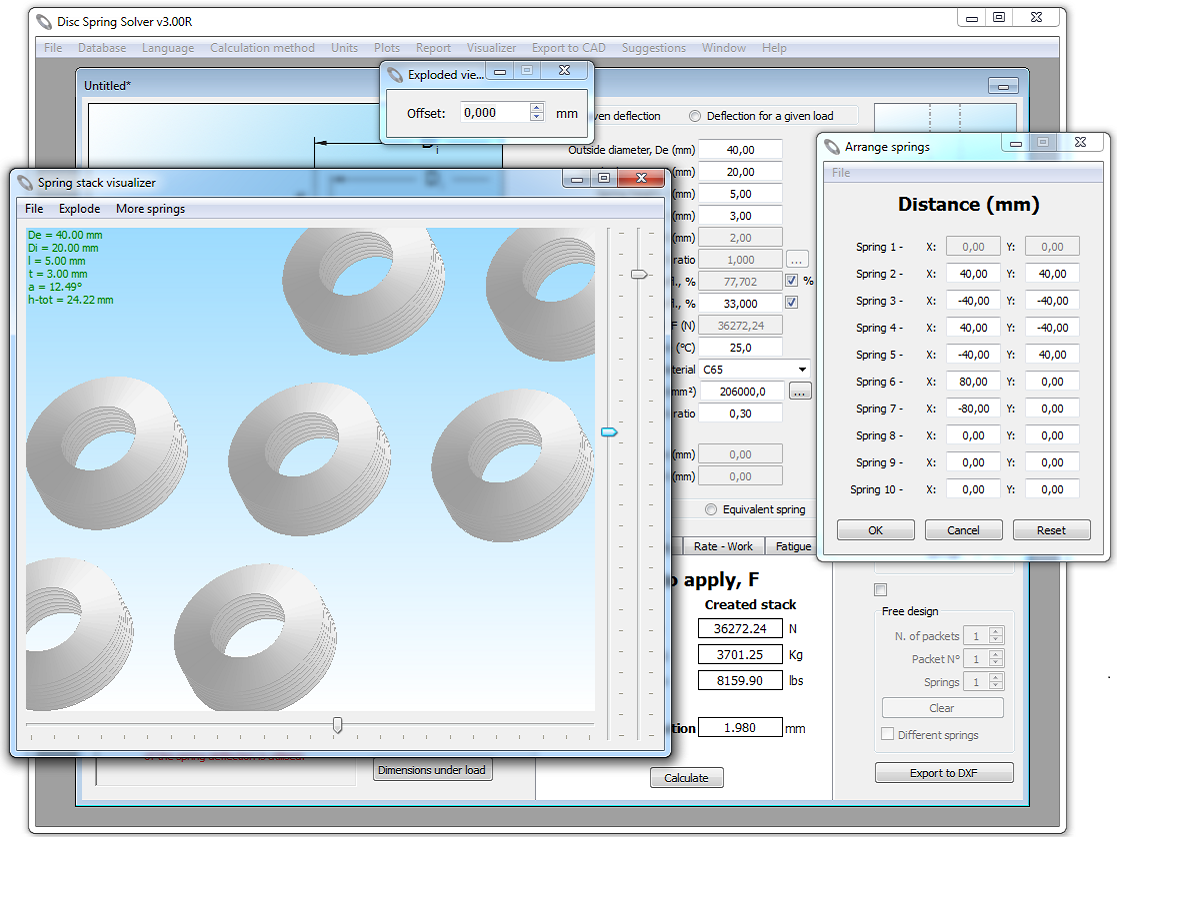
Task: Click the Spring stack visualizer window icon
Action: coord(25,182)
